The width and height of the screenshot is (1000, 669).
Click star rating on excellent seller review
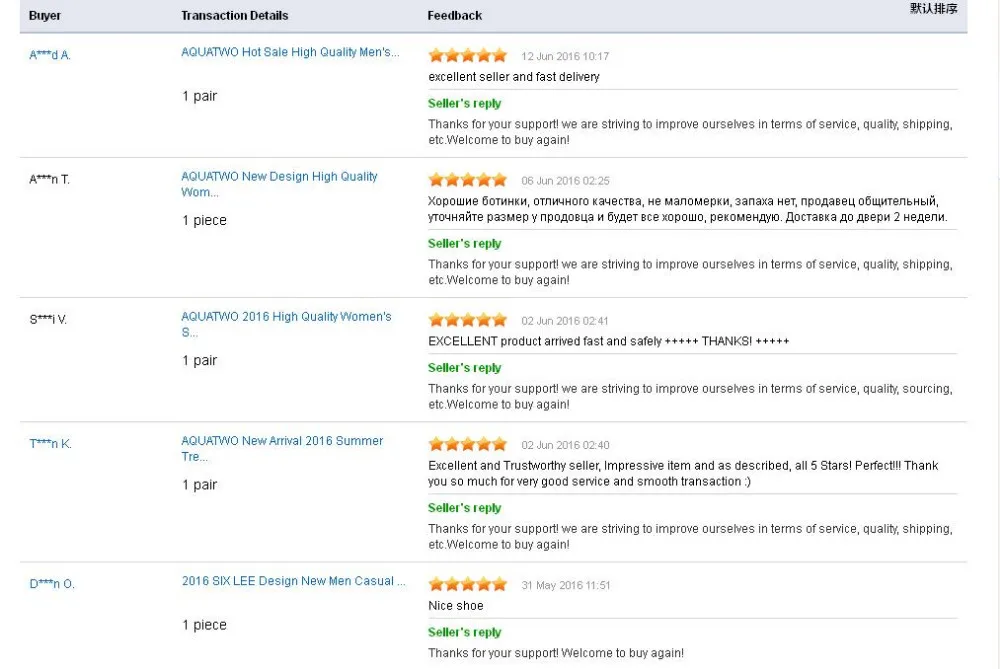pos(467,56)
